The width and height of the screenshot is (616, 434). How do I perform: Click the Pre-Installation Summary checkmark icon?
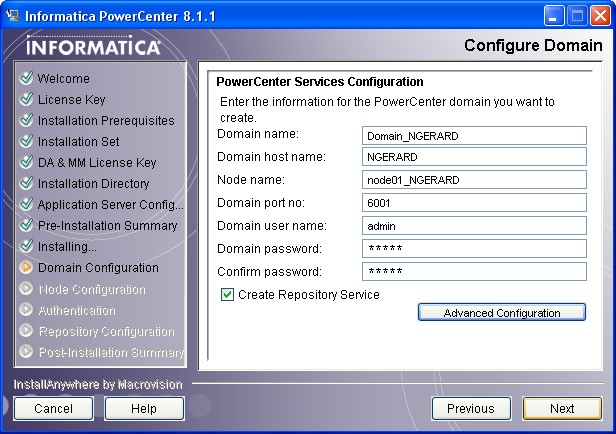[x=26, y=225]
